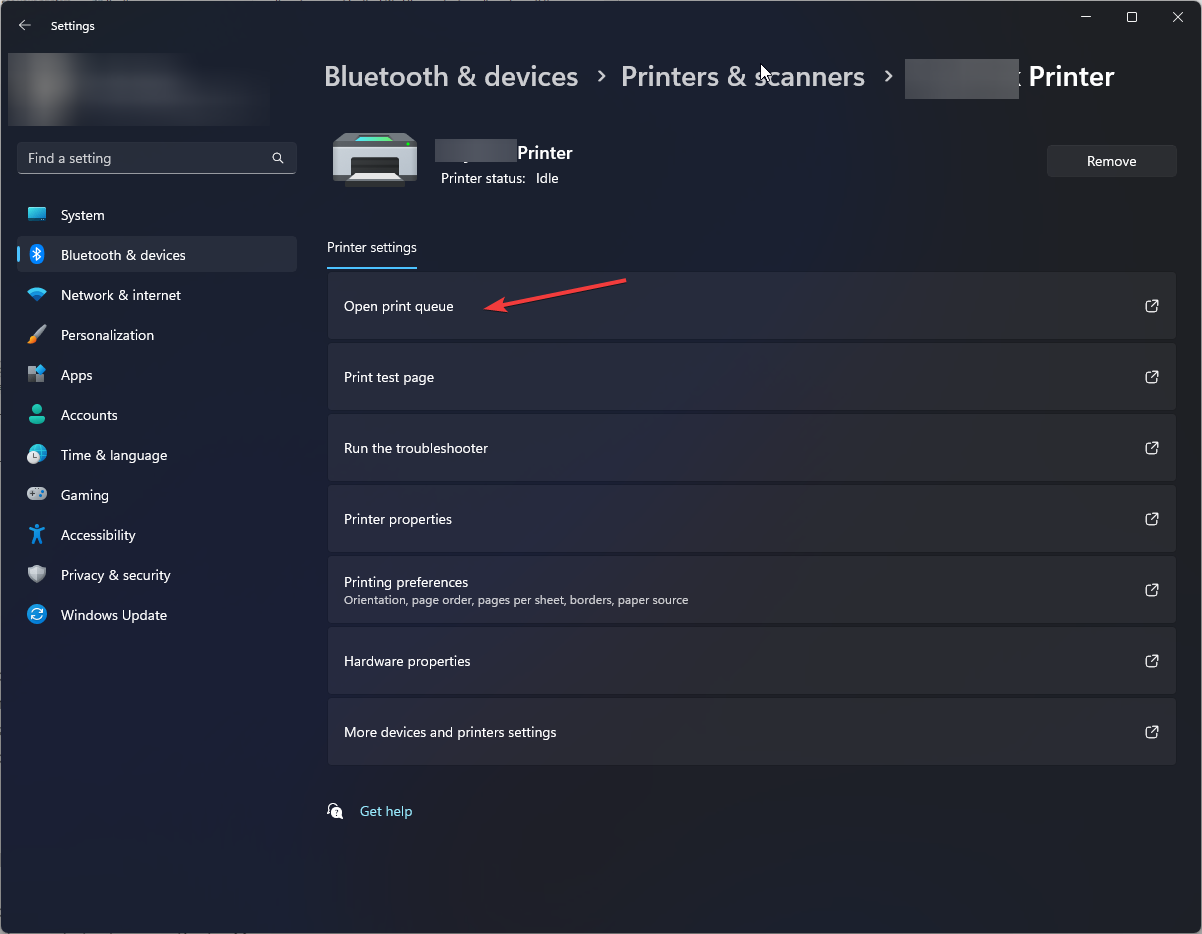
Task: Click the Windows Update sync icon
Action: coord(37,615)
